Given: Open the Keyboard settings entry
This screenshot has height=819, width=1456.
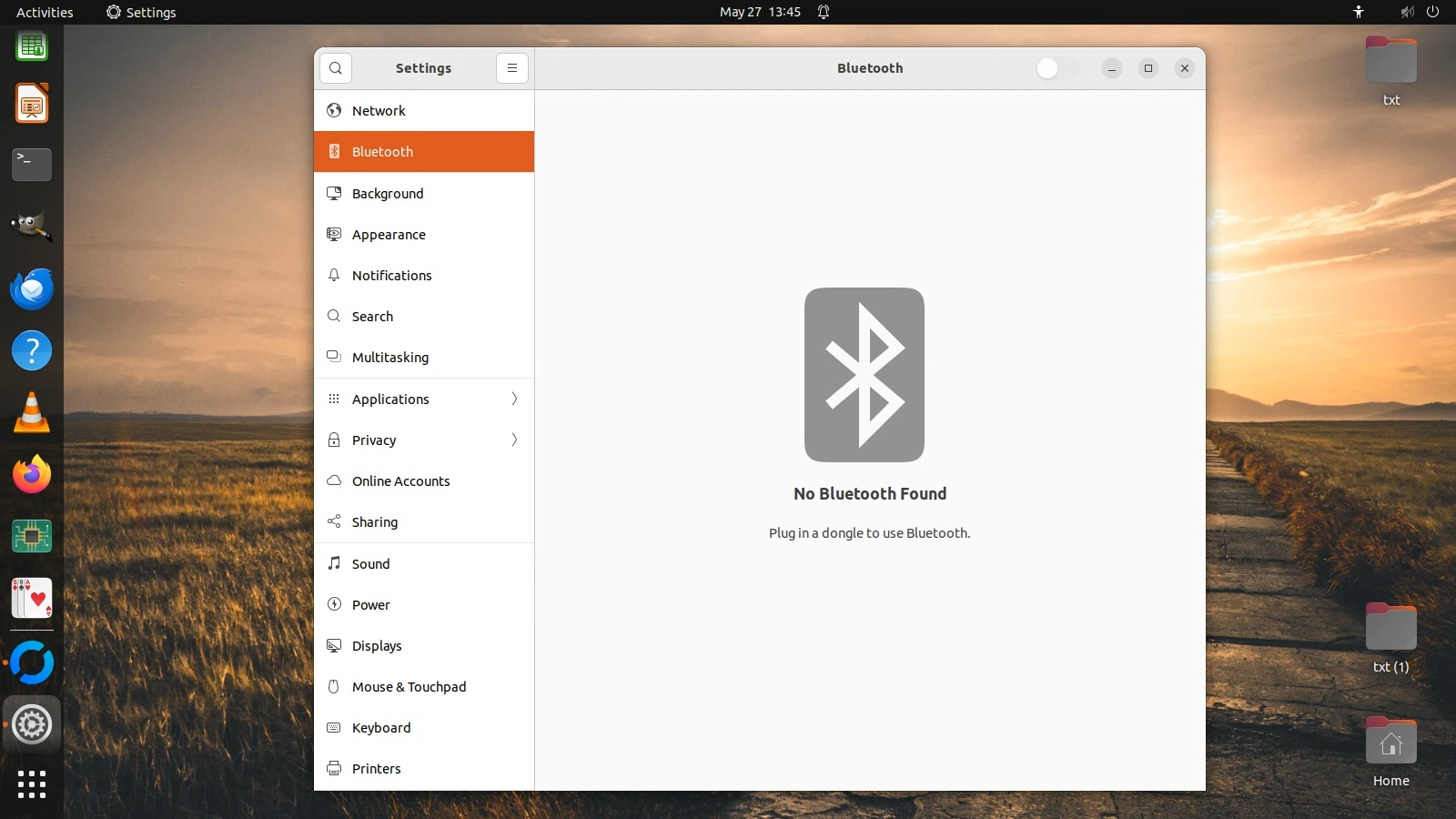Looking at the screenshot, I should pyautogui.click(x=381, y=728).
